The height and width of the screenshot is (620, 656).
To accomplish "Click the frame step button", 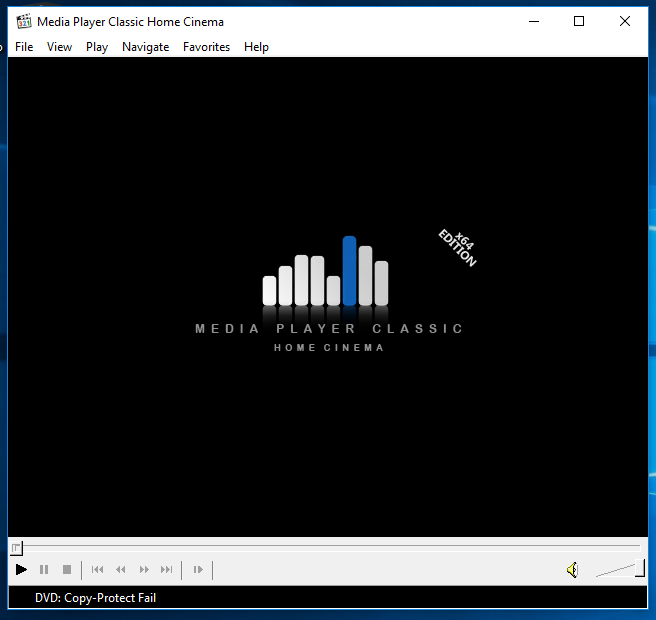I will (198, 570).
